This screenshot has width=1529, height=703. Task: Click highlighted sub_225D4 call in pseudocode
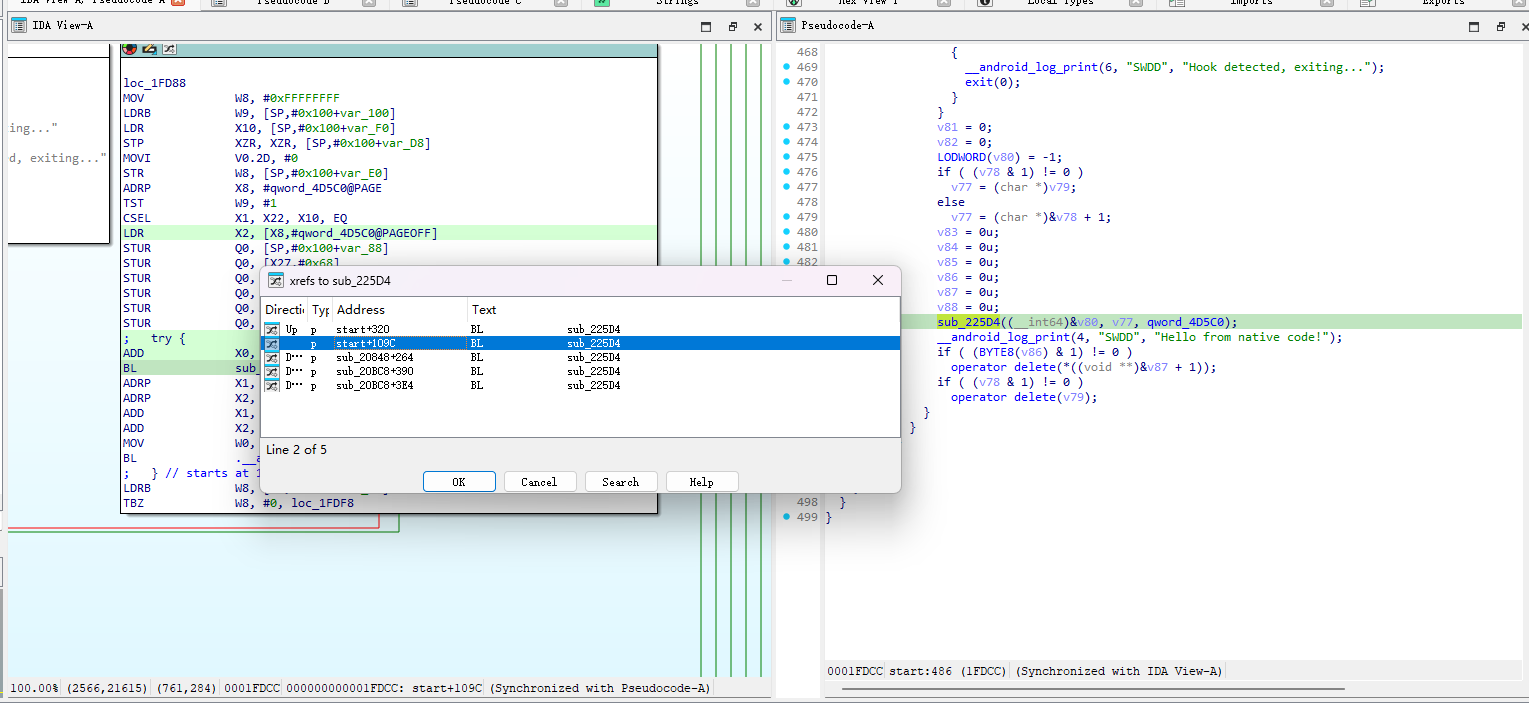(968, 322)
